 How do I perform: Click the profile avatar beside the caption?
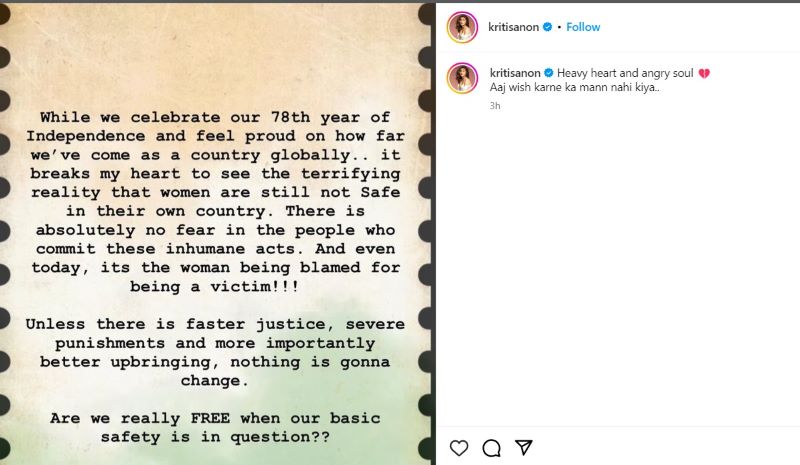click(462, 78)
